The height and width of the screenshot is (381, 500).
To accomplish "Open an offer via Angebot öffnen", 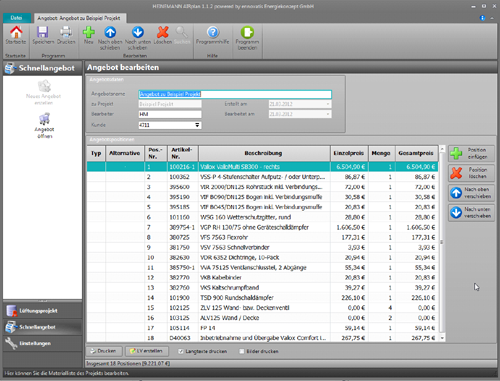I will point(44,125).
